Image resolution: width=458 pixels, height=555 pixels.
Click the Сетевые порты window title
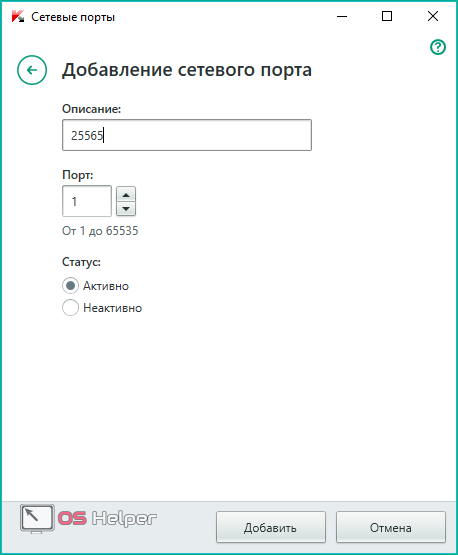click(x=73, y=17)
